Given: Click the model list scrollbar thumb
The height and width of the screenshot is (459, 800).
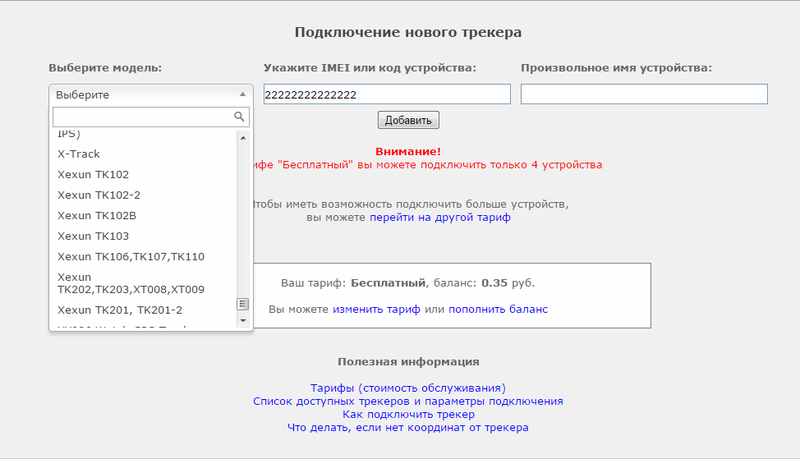Looking at the screenshot, I should click(241, 304).
